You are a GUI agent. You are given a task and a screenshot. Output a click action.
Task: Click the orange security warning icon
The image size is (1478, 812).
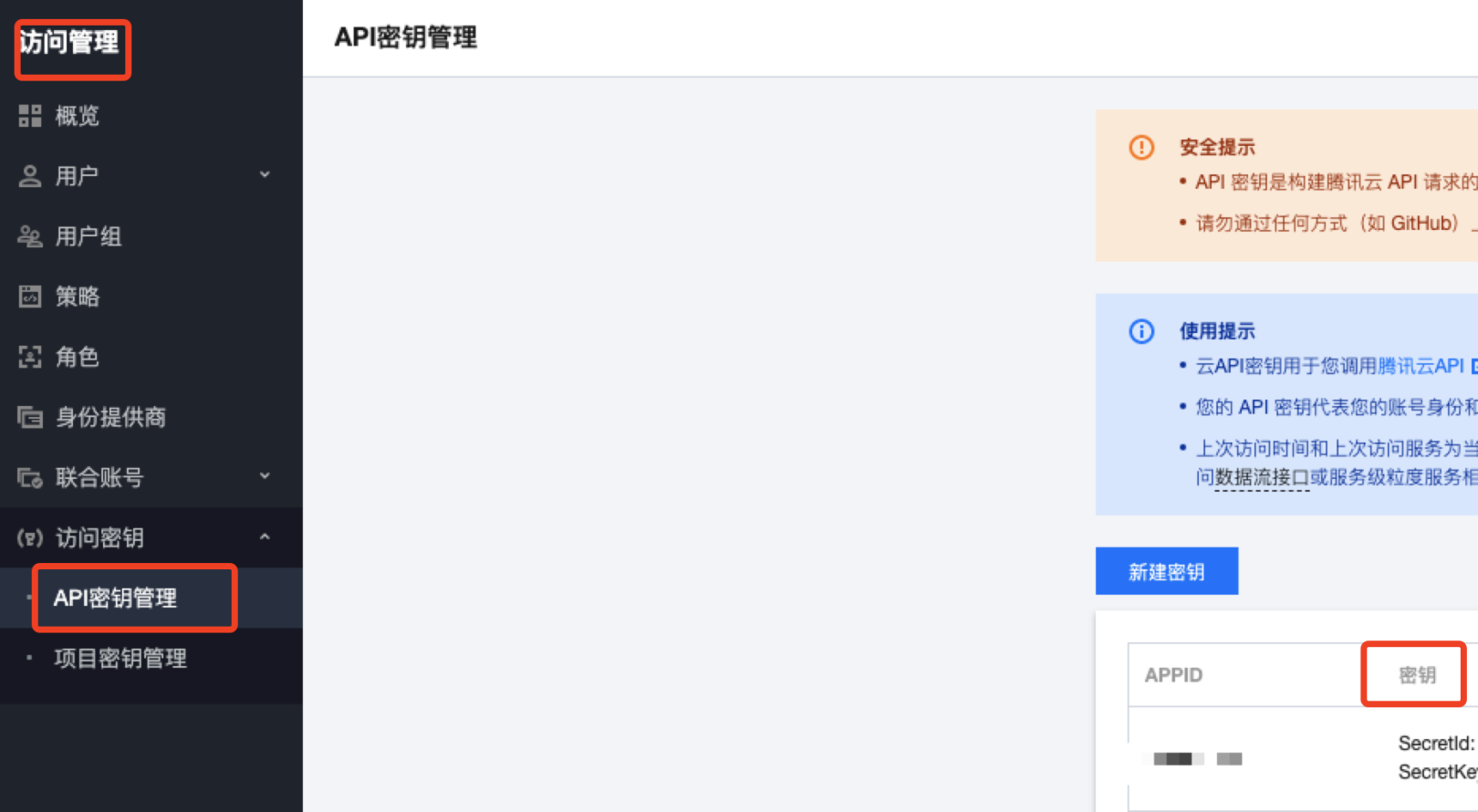coord(1141,147)
